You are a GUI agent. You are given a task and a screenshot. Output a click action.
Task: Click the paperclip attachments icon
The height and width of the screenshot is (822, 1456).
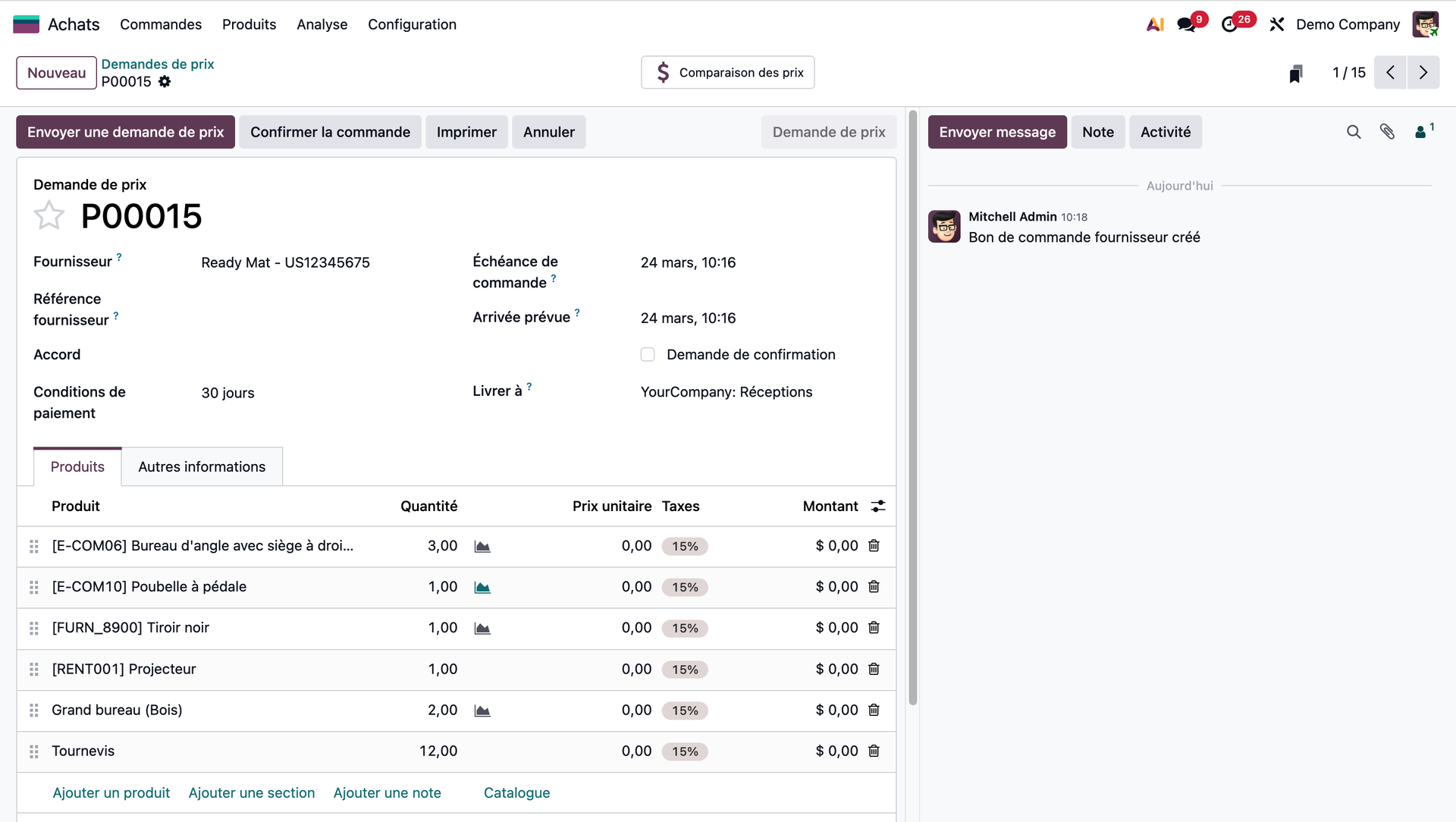click(1387, 132)
